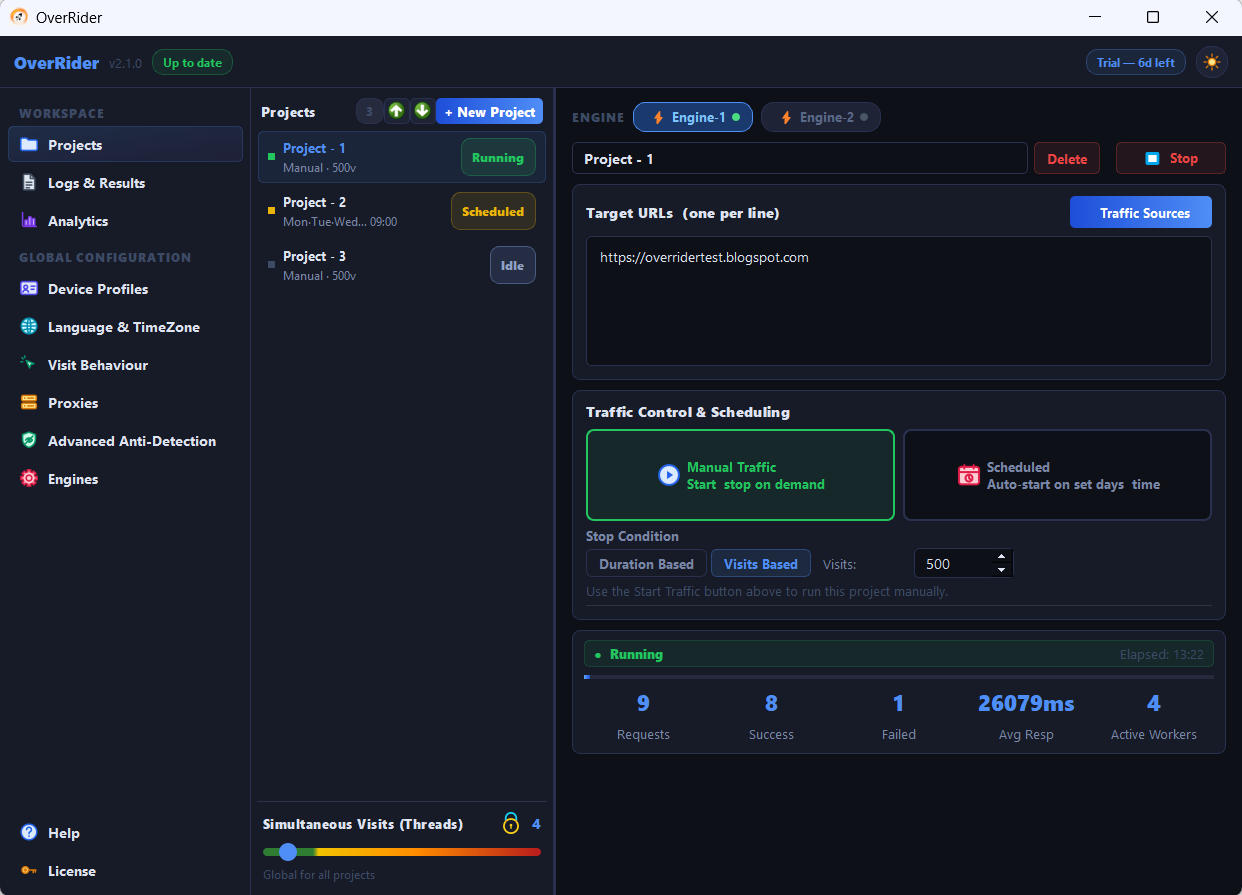Click the Active Workers count

pyautogui.click(x=1153, y=704)
